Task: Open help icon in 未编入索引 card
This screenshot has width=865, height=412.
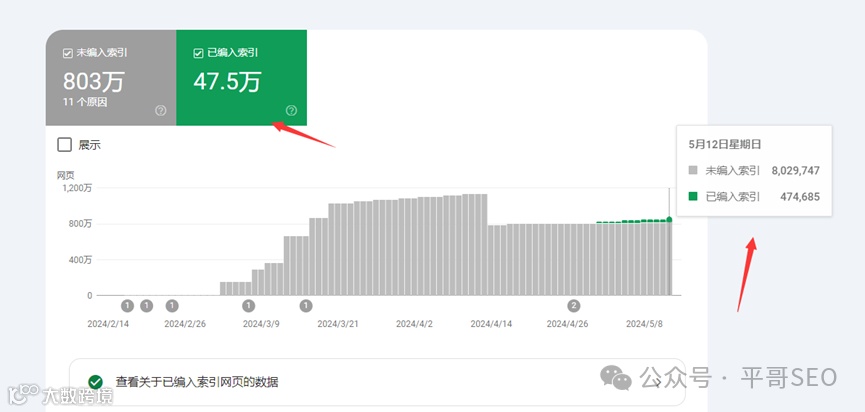Action: (x=161, y=110)
